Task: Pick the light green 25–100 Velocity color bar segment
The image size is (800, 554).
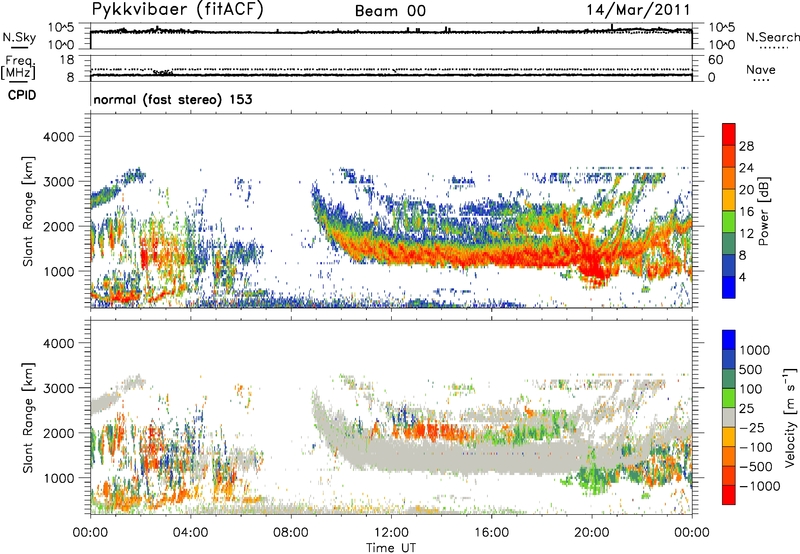Action: pyautogui.click(x=729, y=398)
